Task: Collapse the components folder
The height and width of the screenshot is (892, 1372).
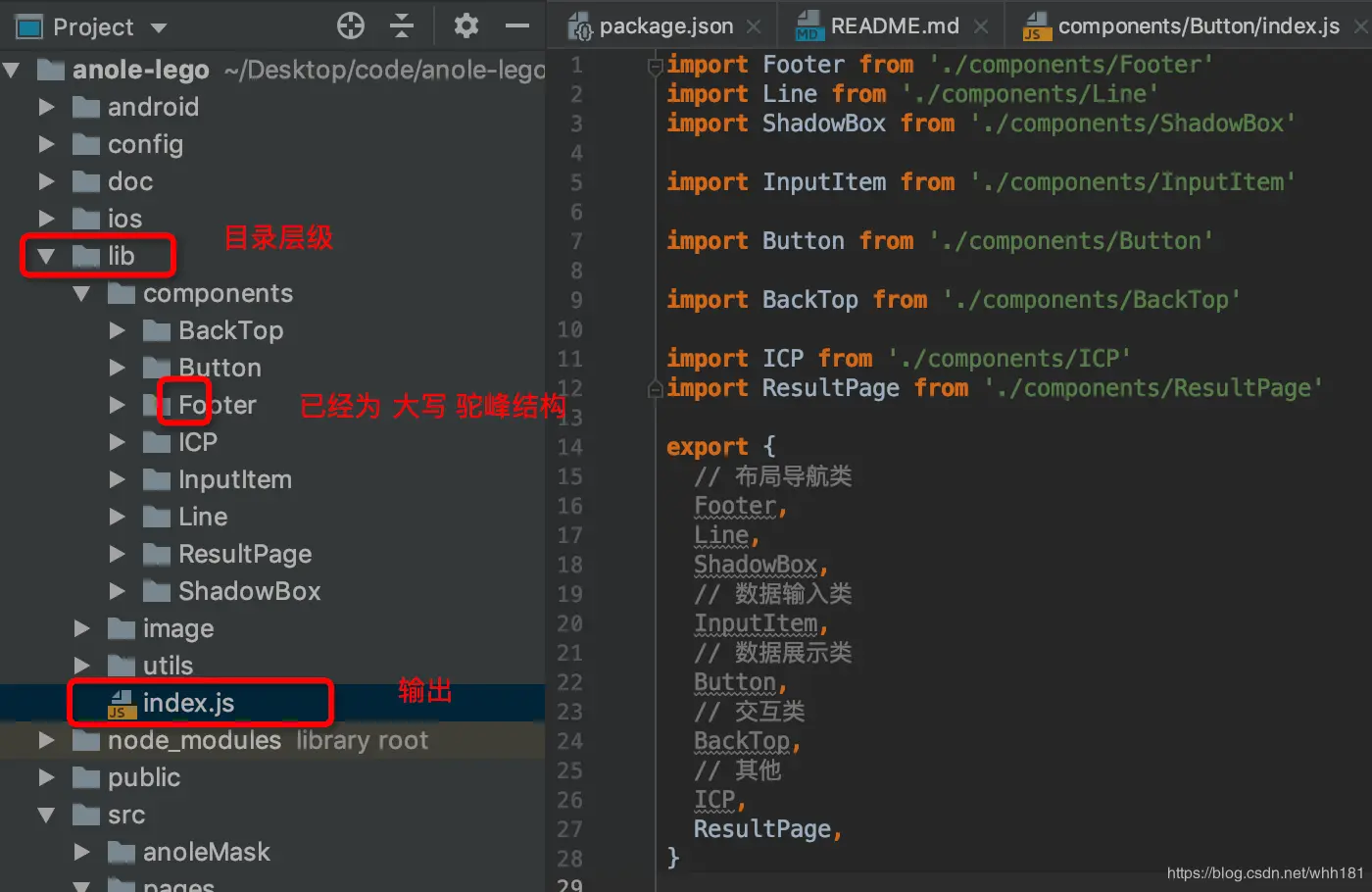Action: click(81, 293)
